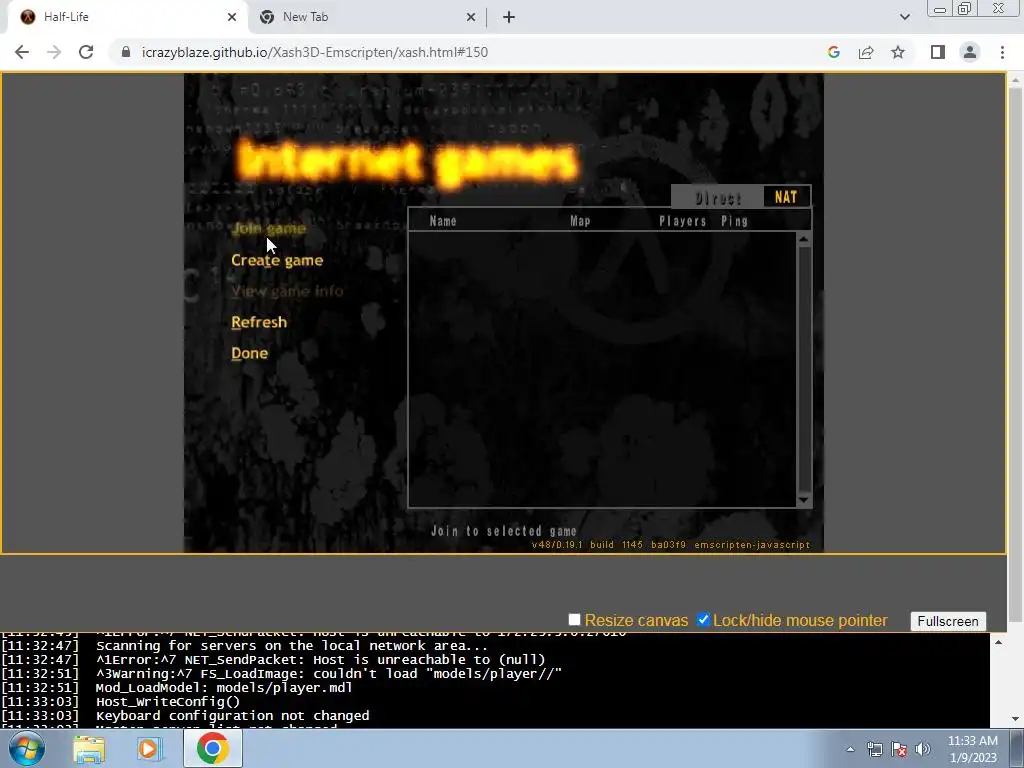Open Windows Media Player from taskbar
This screenshot has height=768, width=1024.
tap(149, 748)
